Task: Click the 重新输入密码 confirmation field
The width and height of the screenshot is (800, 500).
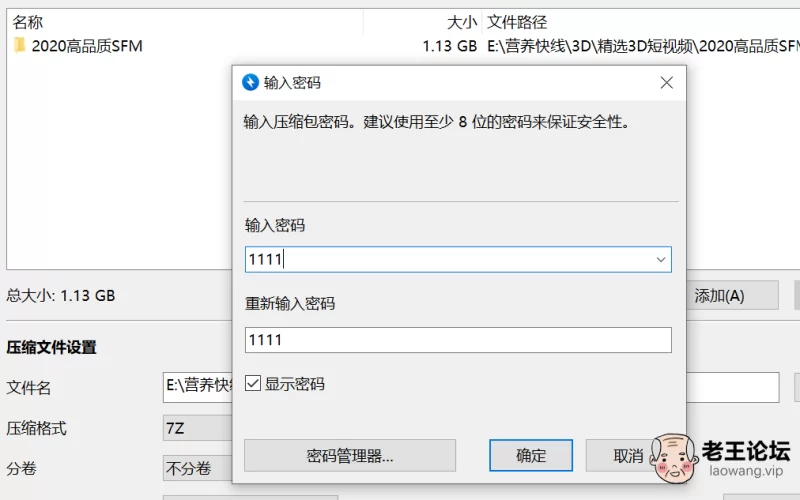Action: coord(458,340)
